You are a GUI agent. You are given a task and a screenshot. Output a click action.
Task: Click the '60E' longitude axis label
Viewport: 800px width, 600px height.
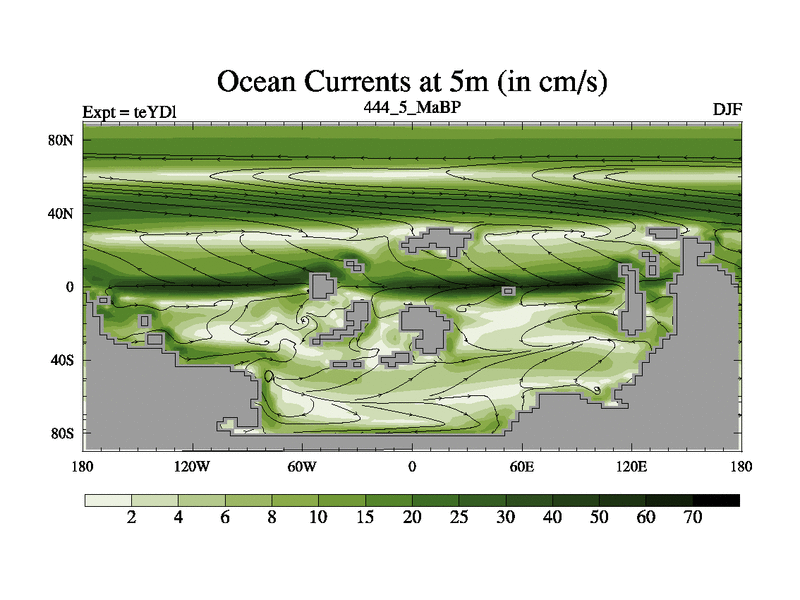pos(521,466)
